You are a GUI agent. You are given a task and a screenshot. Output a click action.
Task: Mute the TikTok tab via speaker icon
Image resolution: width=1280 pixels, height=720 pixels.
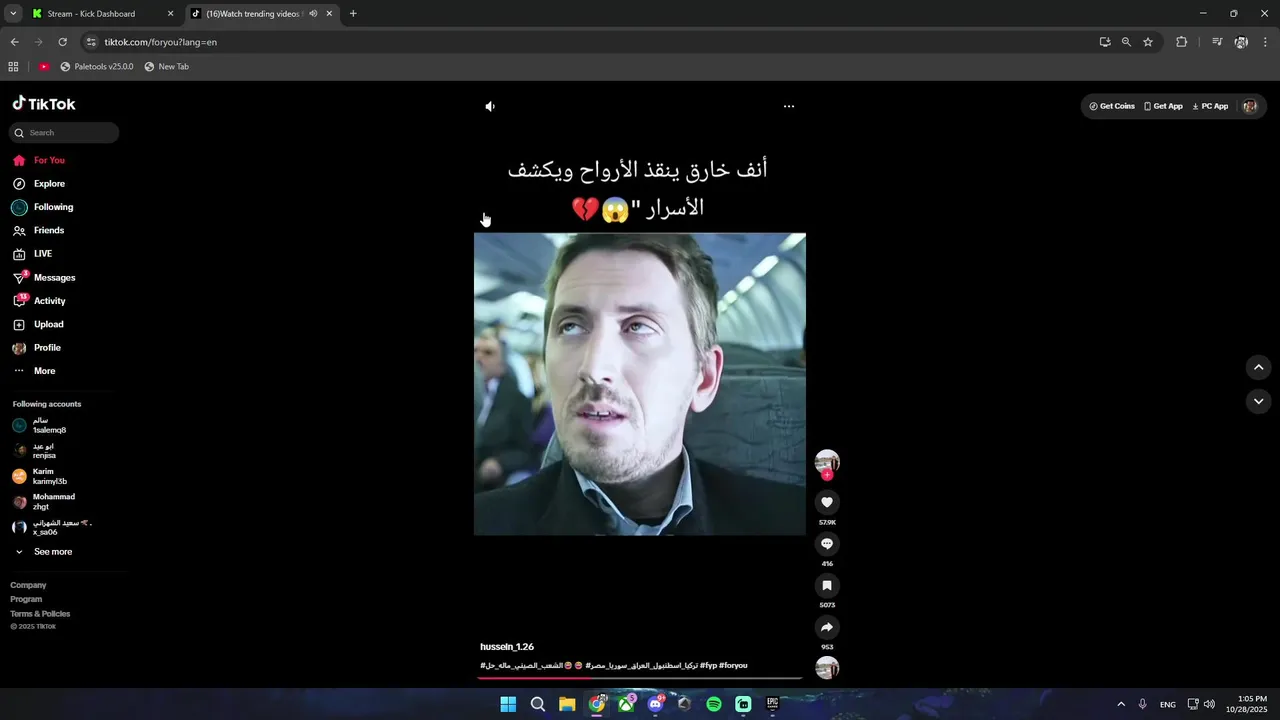pos(314,14)
